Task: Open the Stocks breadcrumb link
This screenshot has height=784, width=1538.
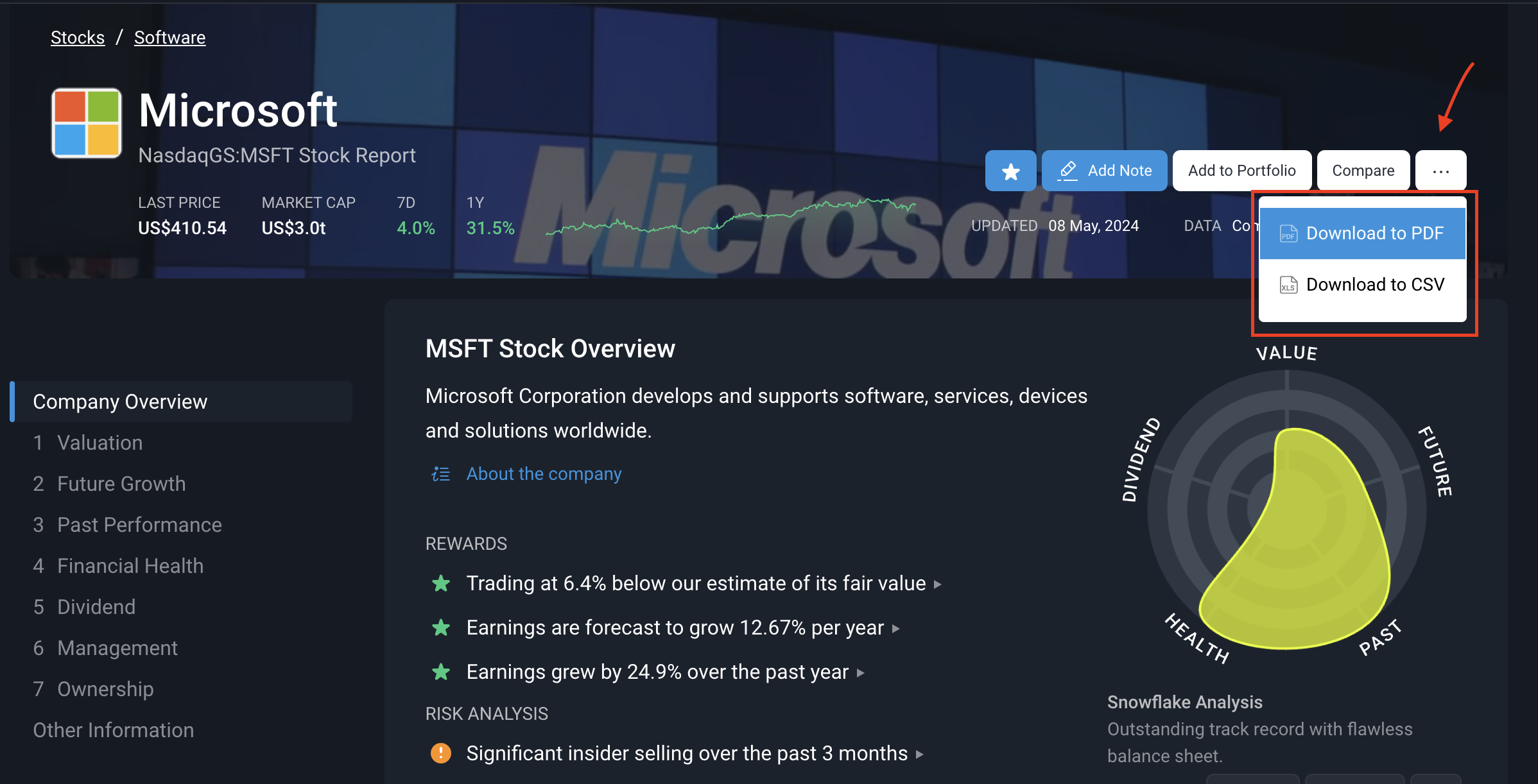Action: click(x=78, y=37)
